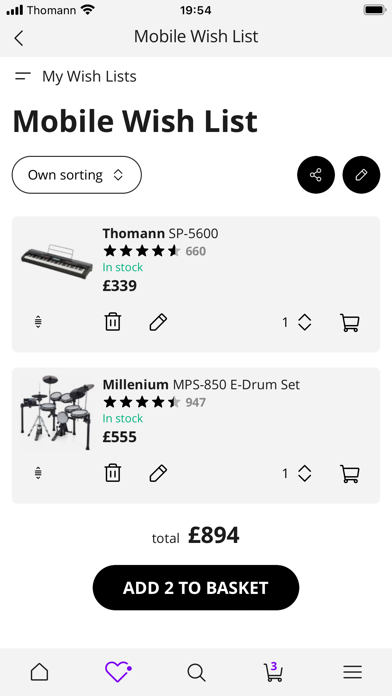Click the edit wish list pencil button
The height and width of the screenshot is (696, 392).
(x=361, y=175)
